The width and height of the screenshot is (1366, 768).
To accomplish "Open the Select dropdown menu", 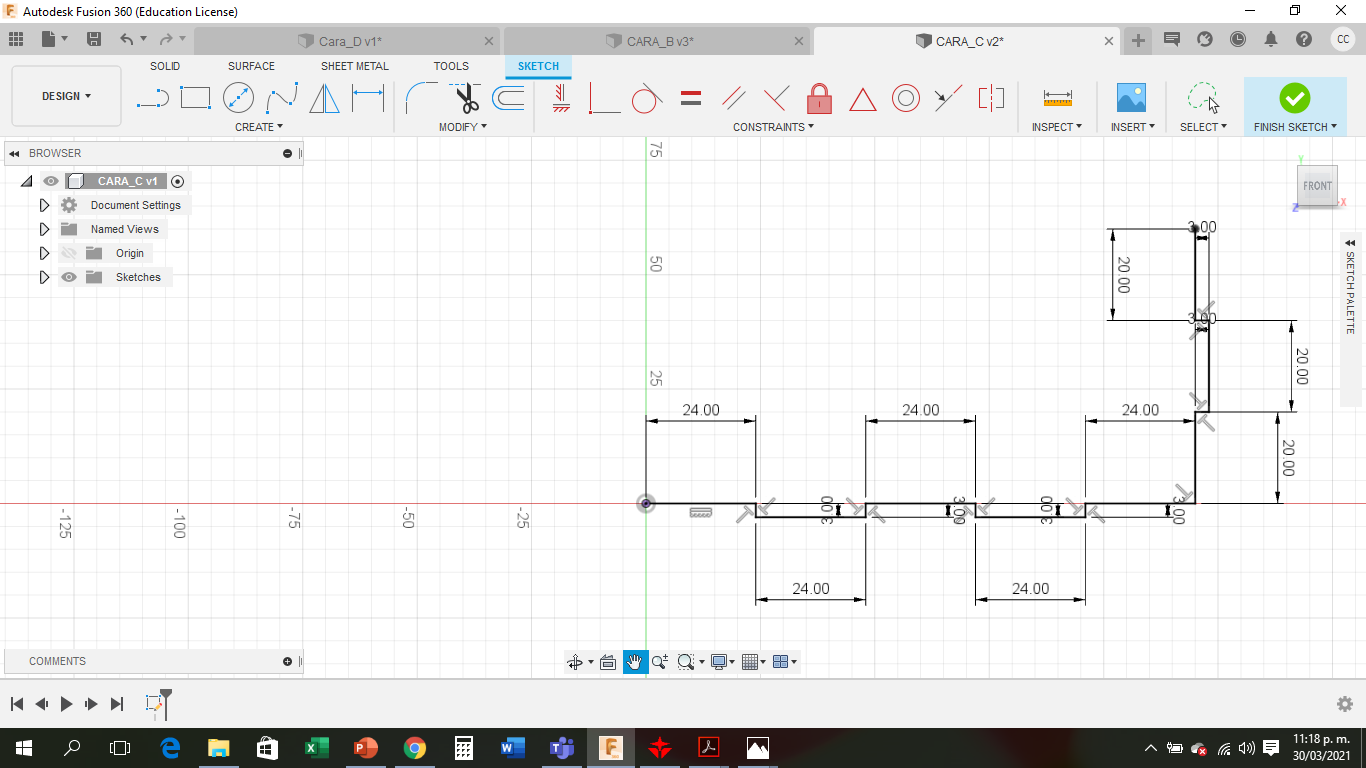I will [1203, 127].
